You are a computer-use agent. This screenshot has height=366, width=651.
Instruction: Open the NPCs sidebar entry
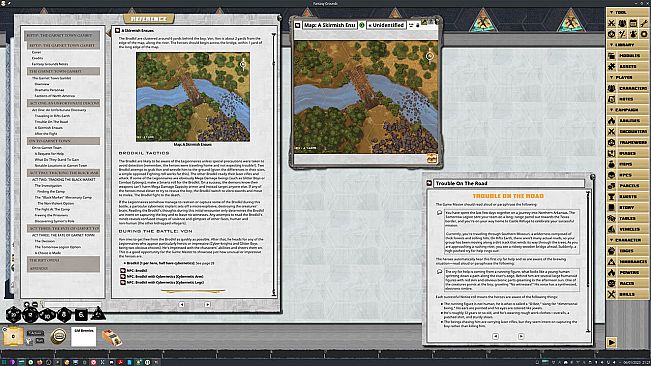click(627, 175)
